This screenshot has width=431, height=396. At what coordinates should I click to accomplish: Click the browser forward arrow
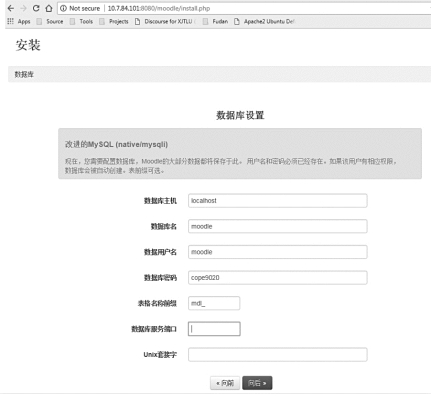(x=23, y=8)
